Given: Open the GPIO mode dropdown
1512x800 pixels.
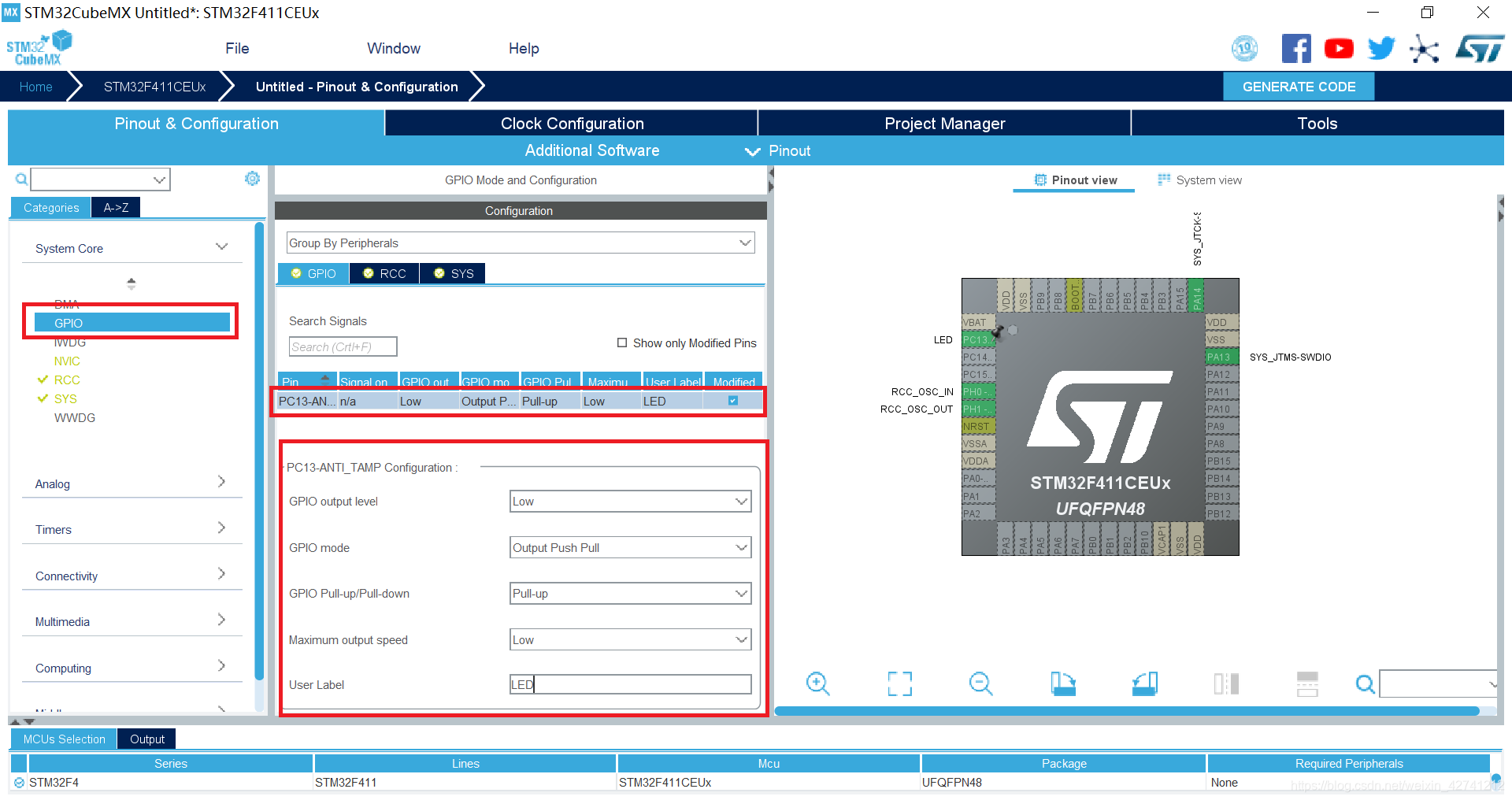Looking at the screenshot, I should click(630, 548).
